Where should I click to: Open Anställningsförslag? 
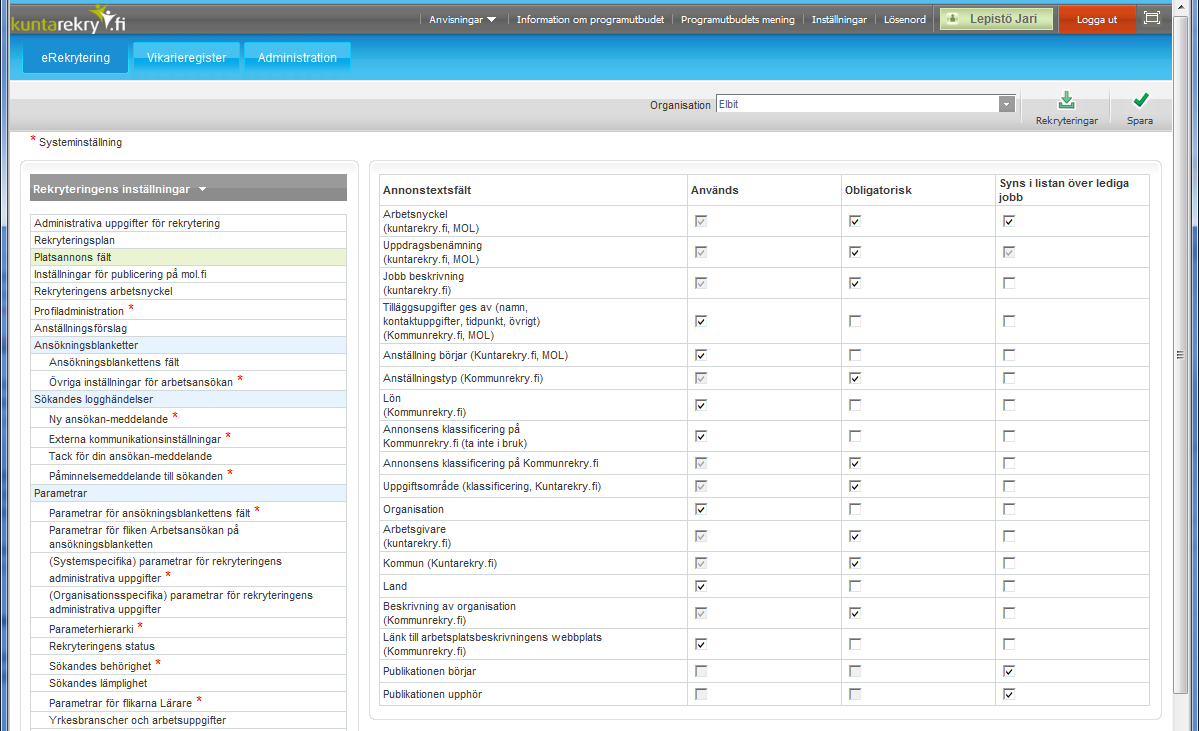click(188, 328)
